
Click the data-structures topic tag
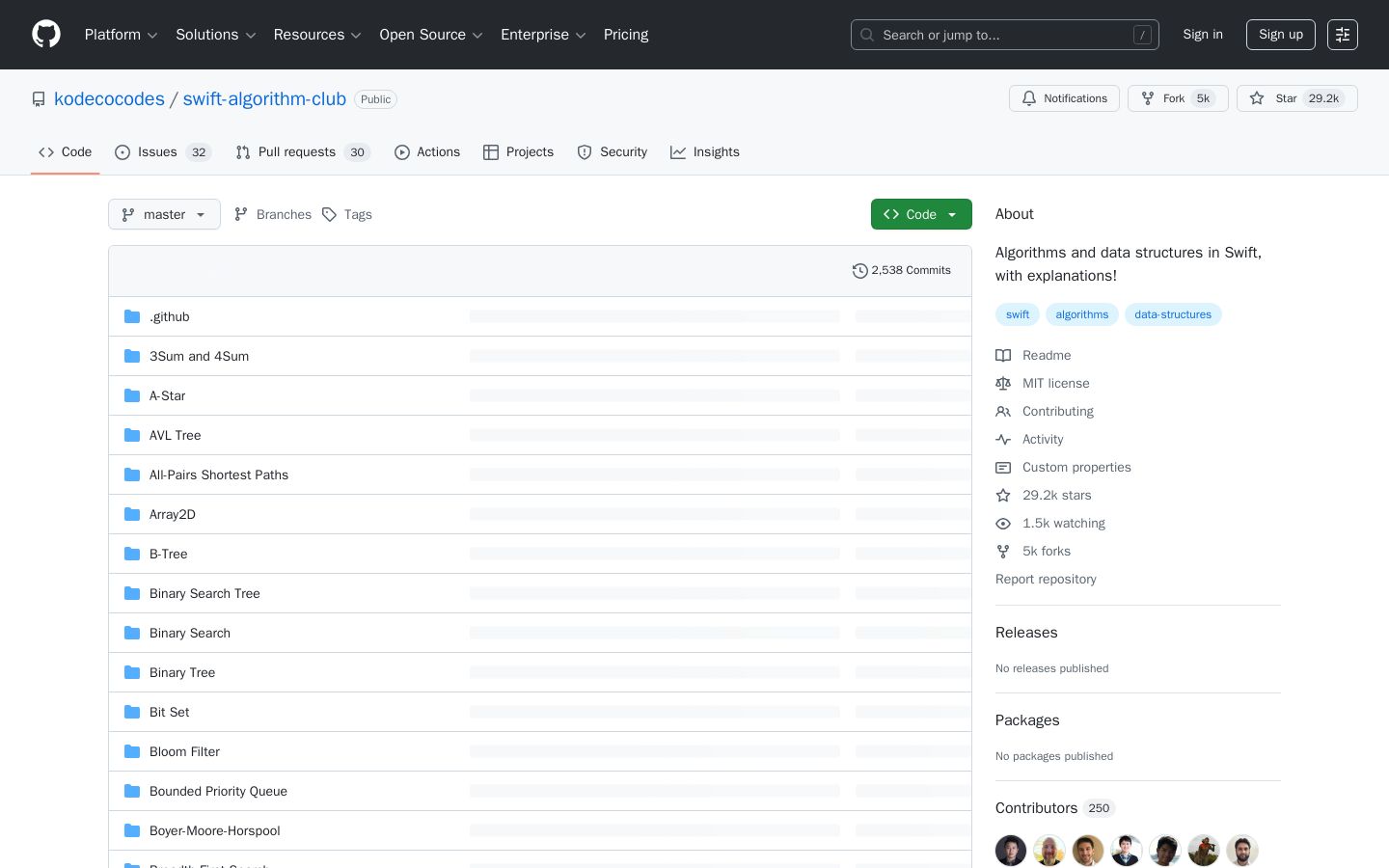(1173, 314)
